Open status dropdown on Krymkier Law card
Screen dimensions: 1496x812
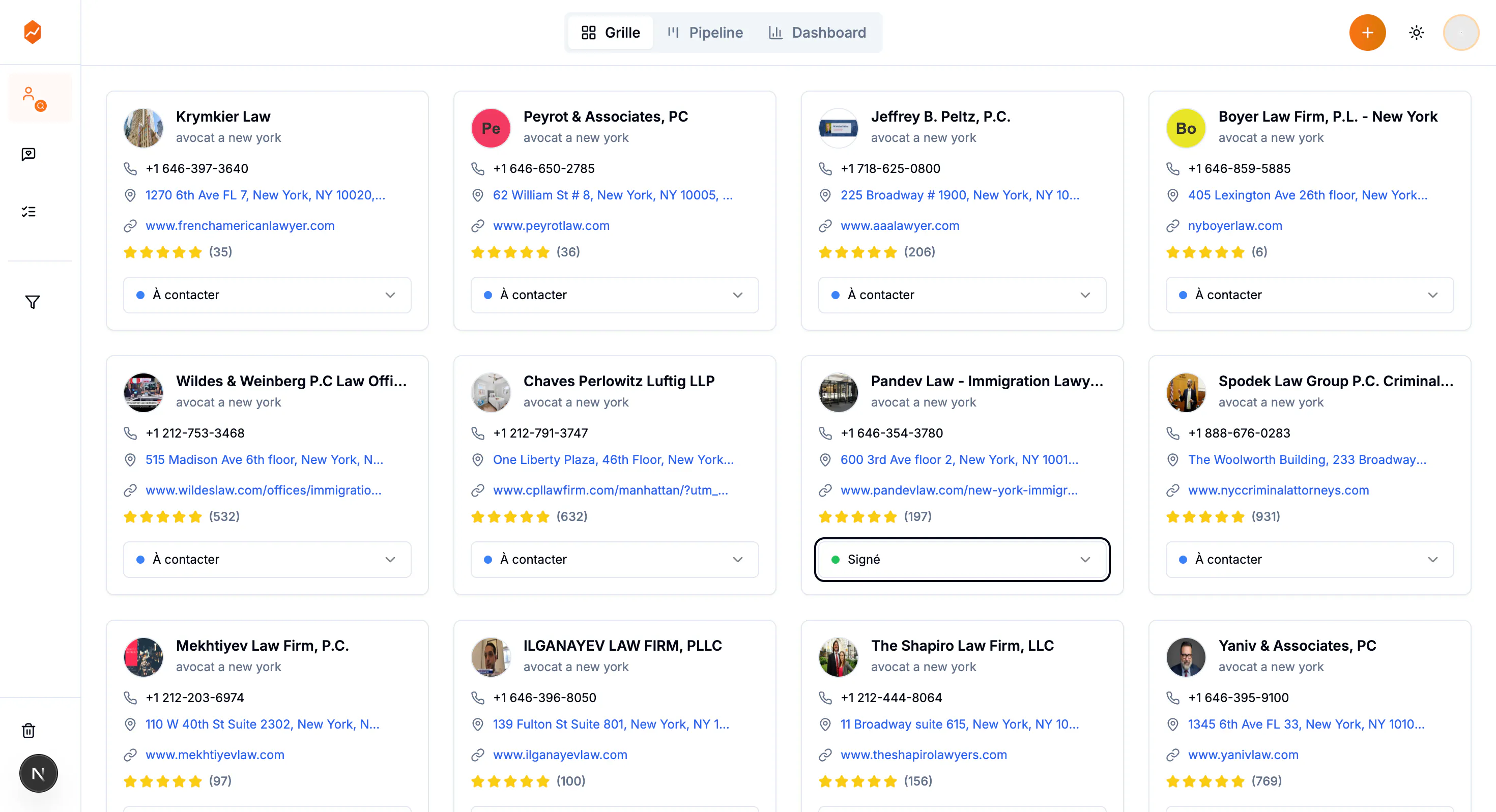point(267,295)
